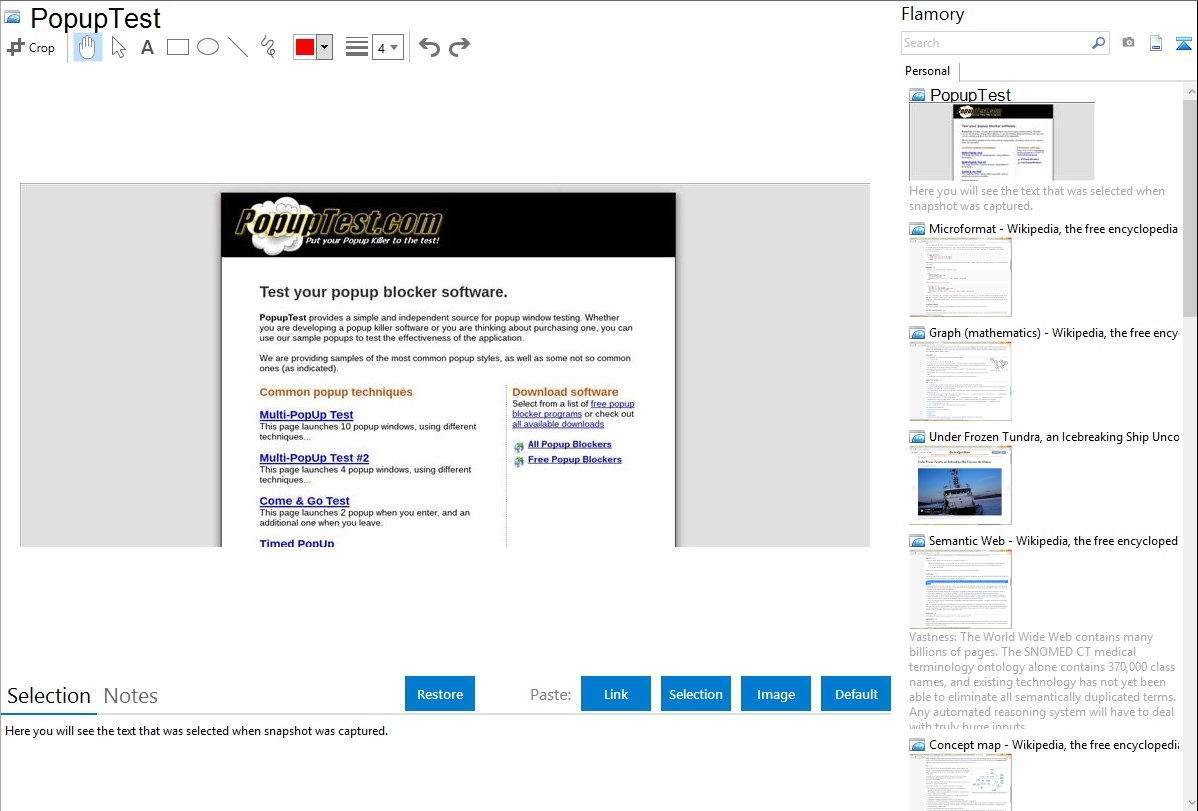Select the straight line tool
The width and height of the screenshot is (1198, 811).
click(x=238, y=47)
